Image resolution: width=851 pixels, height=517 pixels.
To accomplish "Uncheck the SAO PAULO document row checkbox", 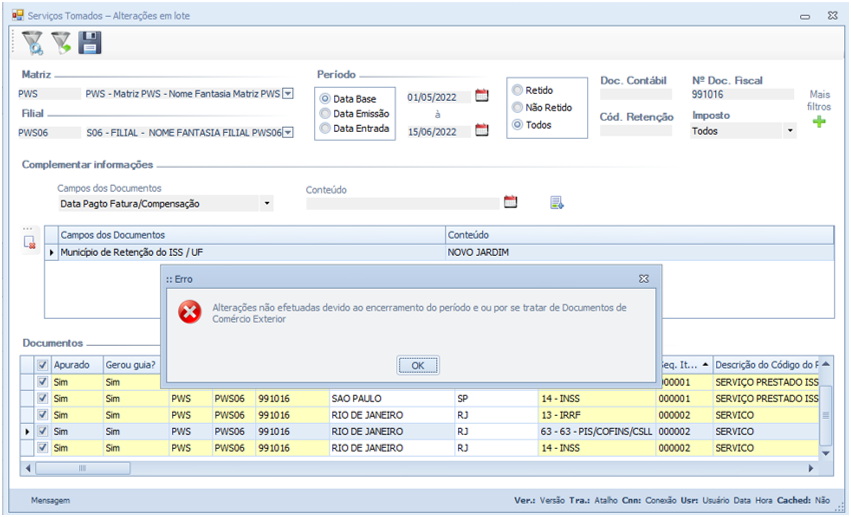I will pos(42,398).
